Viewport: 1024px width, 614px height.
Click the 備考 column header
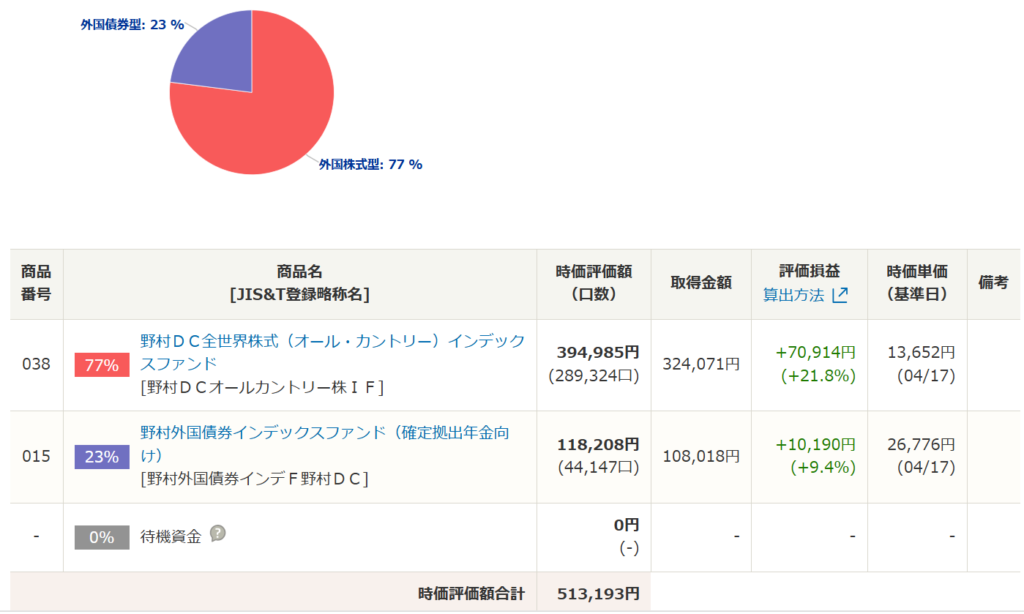(x=993, y=283)
